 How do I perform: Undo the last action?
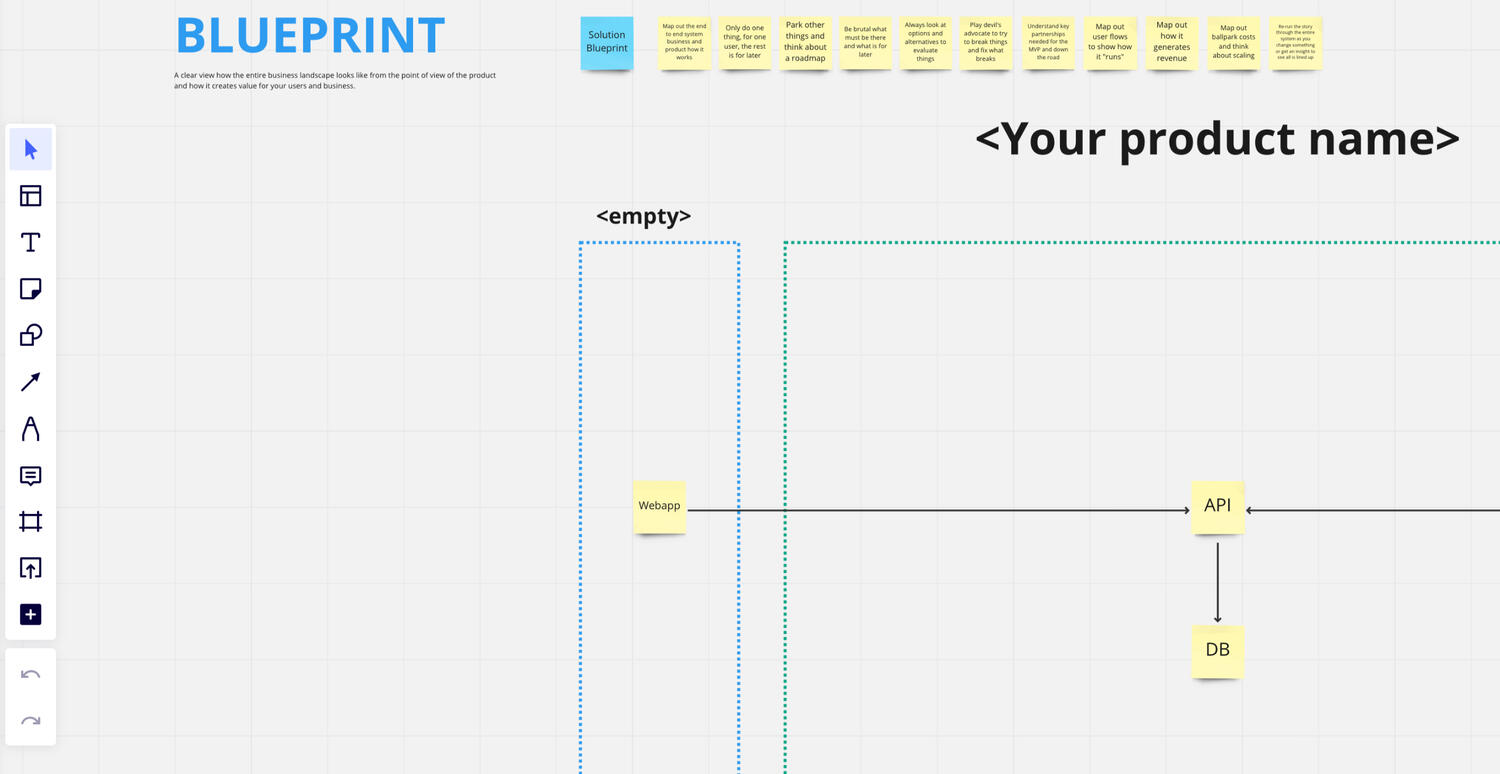31,675
